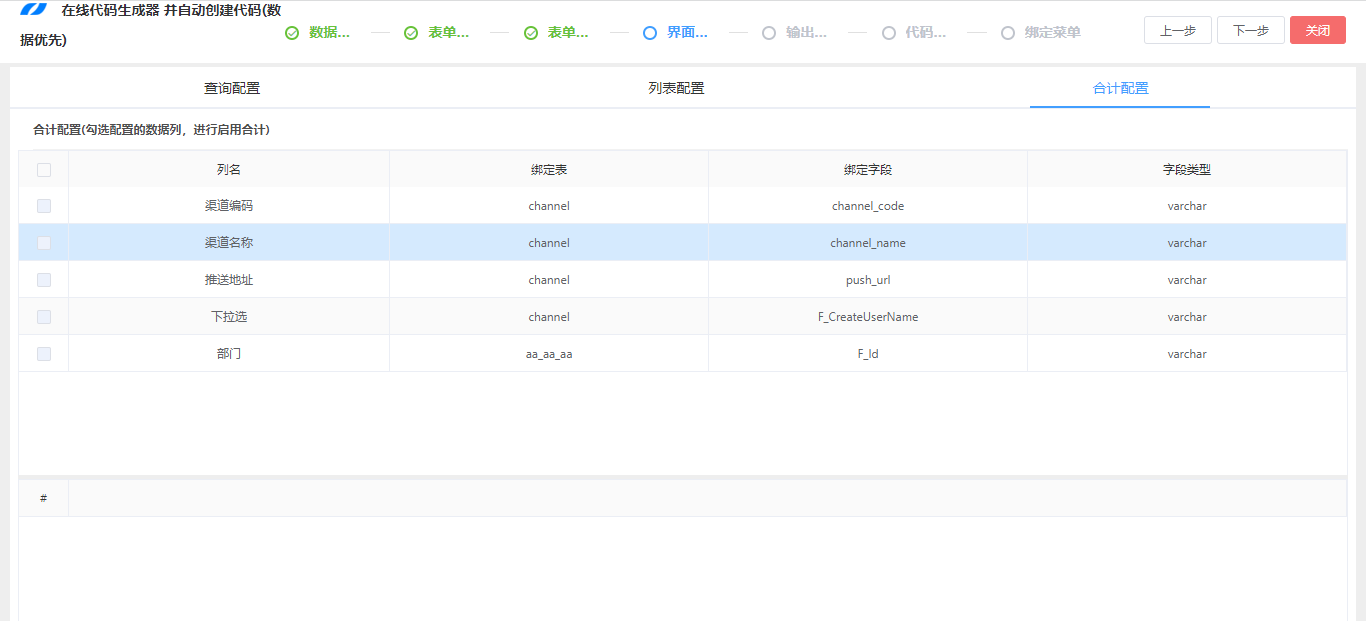Check the 渠道编码 row checkbox
This screenshot has height=621, width=1366.
(x=43, y=206)
